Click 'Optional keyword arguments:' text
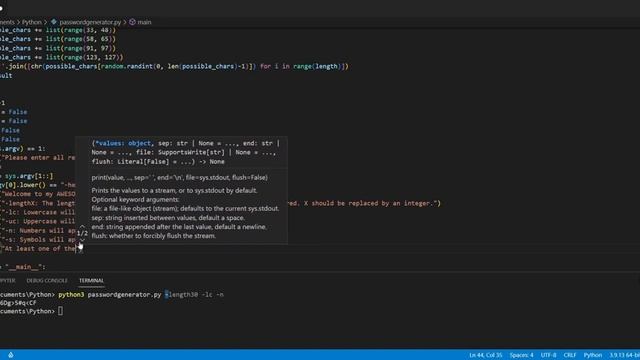The height and width of the screenshot is (360, 640). 135,200
